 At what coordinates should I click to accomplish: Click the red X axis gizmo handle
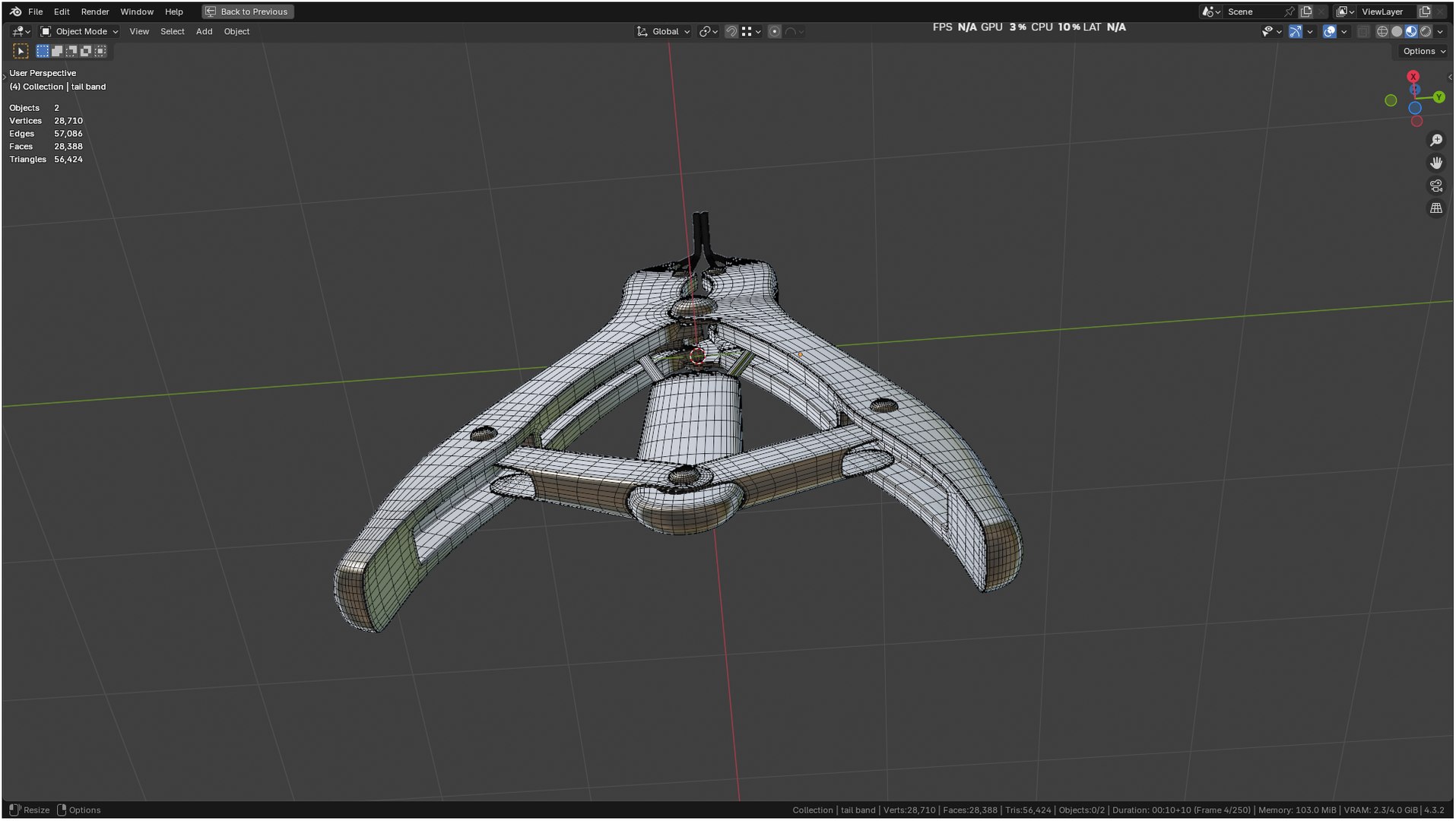[x=1413, y=77]
